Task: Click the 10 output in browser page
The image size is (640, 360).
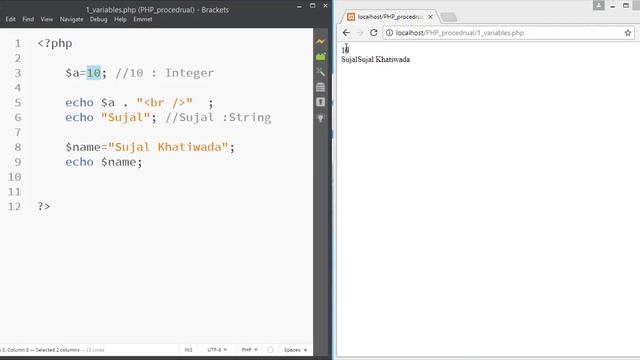Action: (345, 50)
